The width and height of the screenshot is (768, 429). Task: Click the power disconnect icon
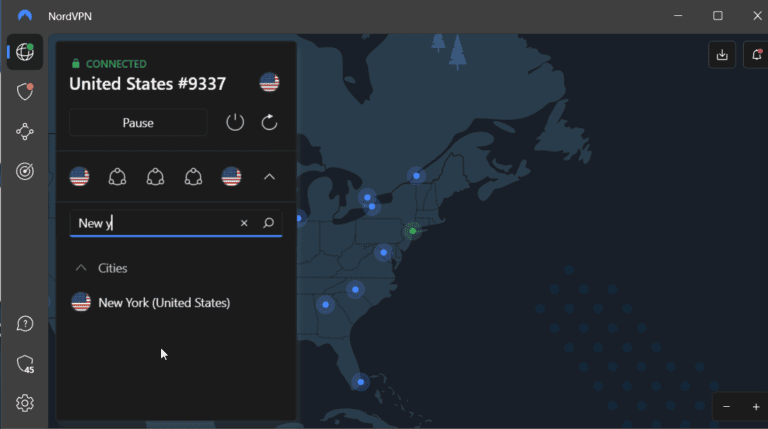pyautogui.click(x=235, y=122)
